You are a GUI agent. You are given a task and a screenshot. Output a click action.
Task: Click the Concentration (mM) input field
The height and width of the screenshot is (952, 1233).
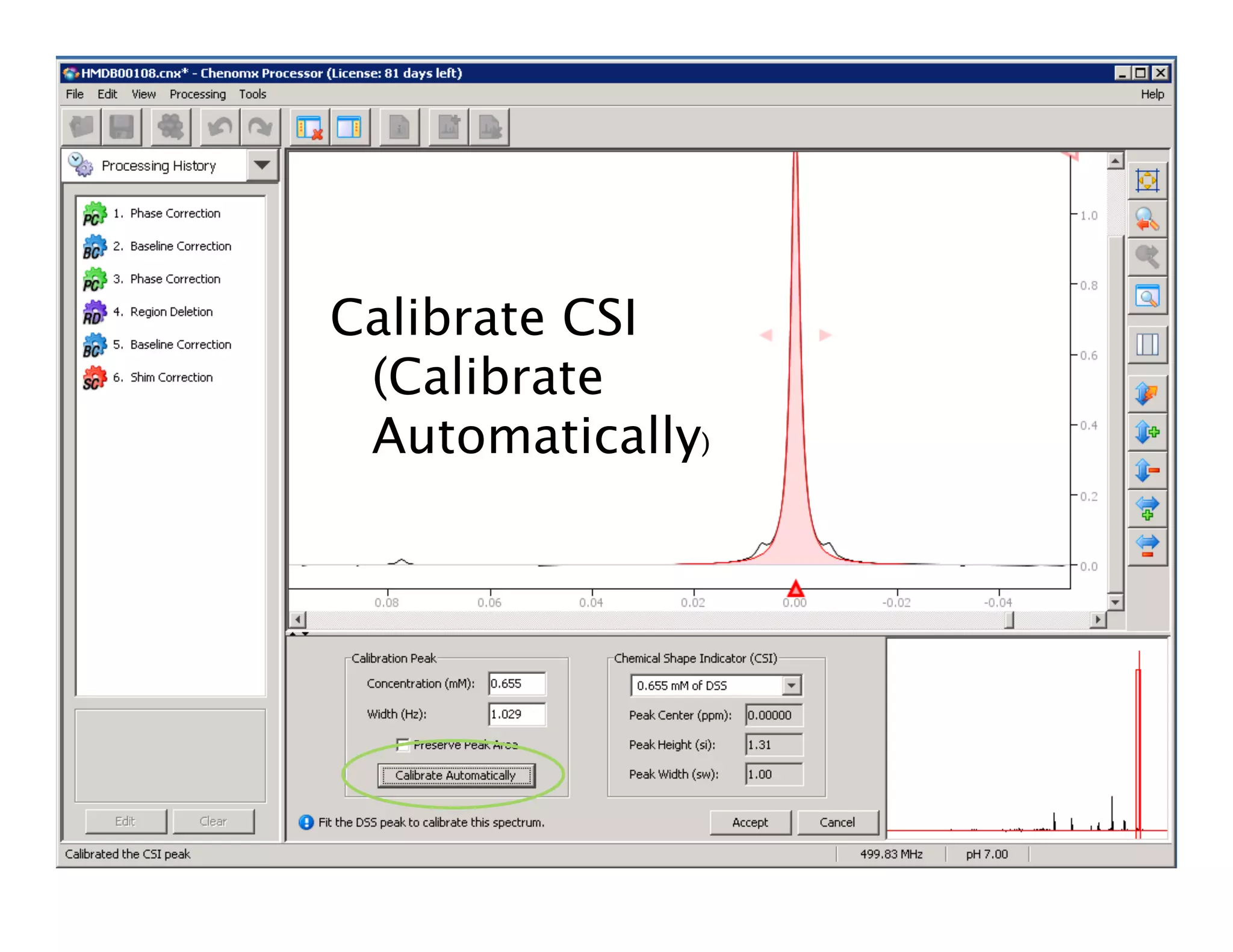pyautogui.click(x=517, y=684)
